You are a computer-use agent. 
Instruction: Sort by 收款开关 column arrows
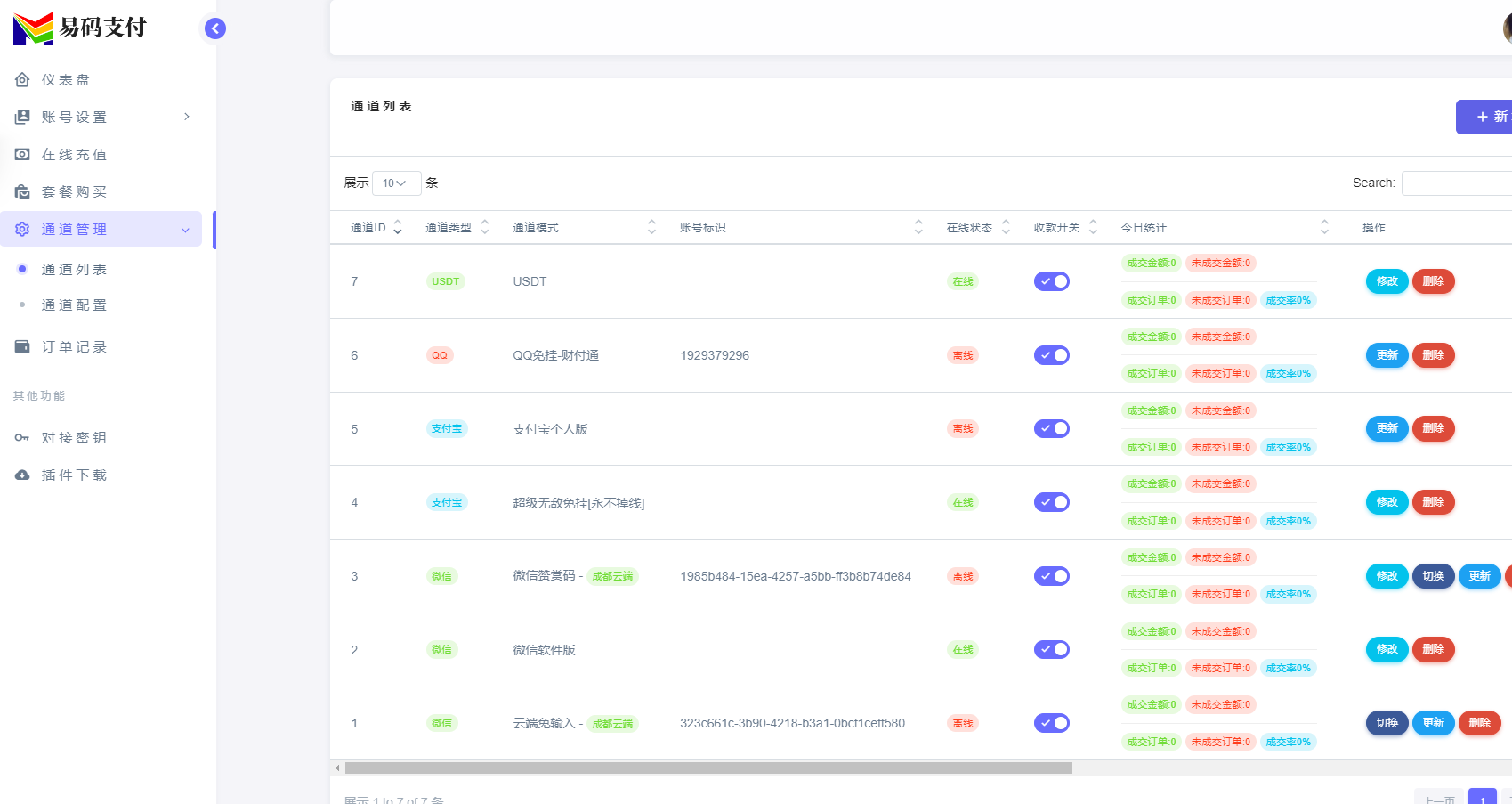(x=1093, y=227)
